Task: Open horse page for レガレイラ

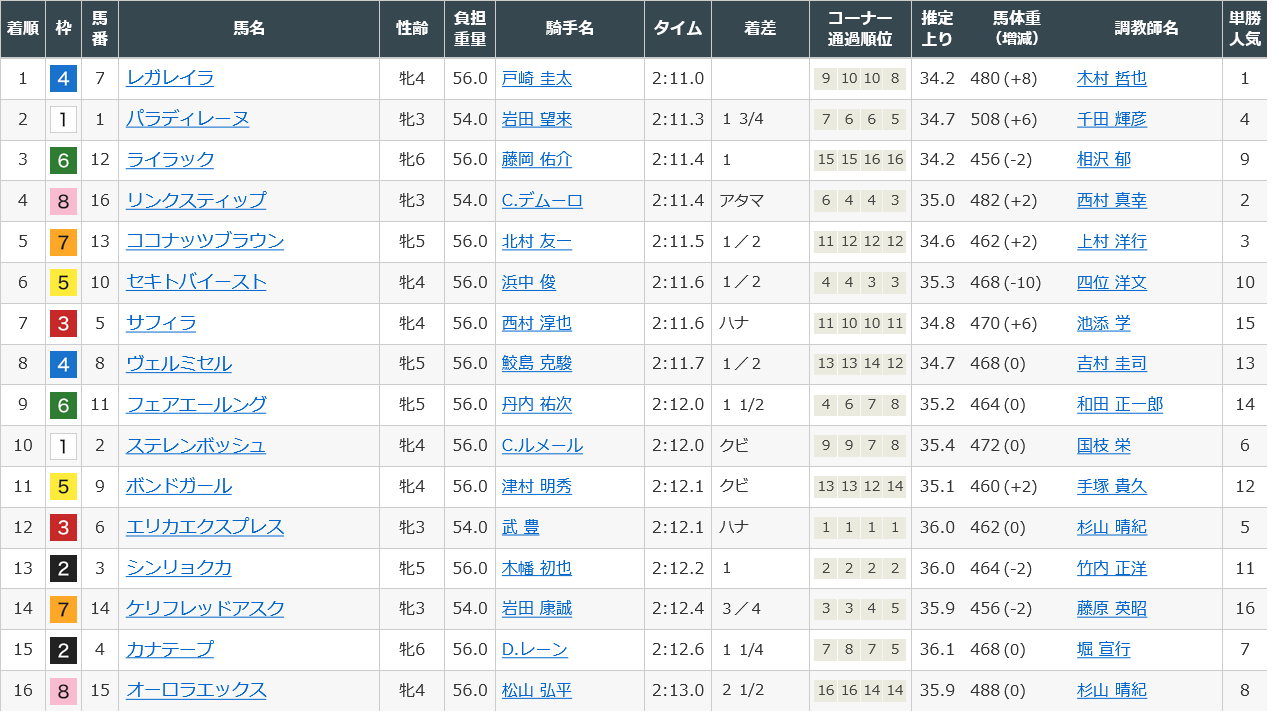Action: (x=170, y=78)
